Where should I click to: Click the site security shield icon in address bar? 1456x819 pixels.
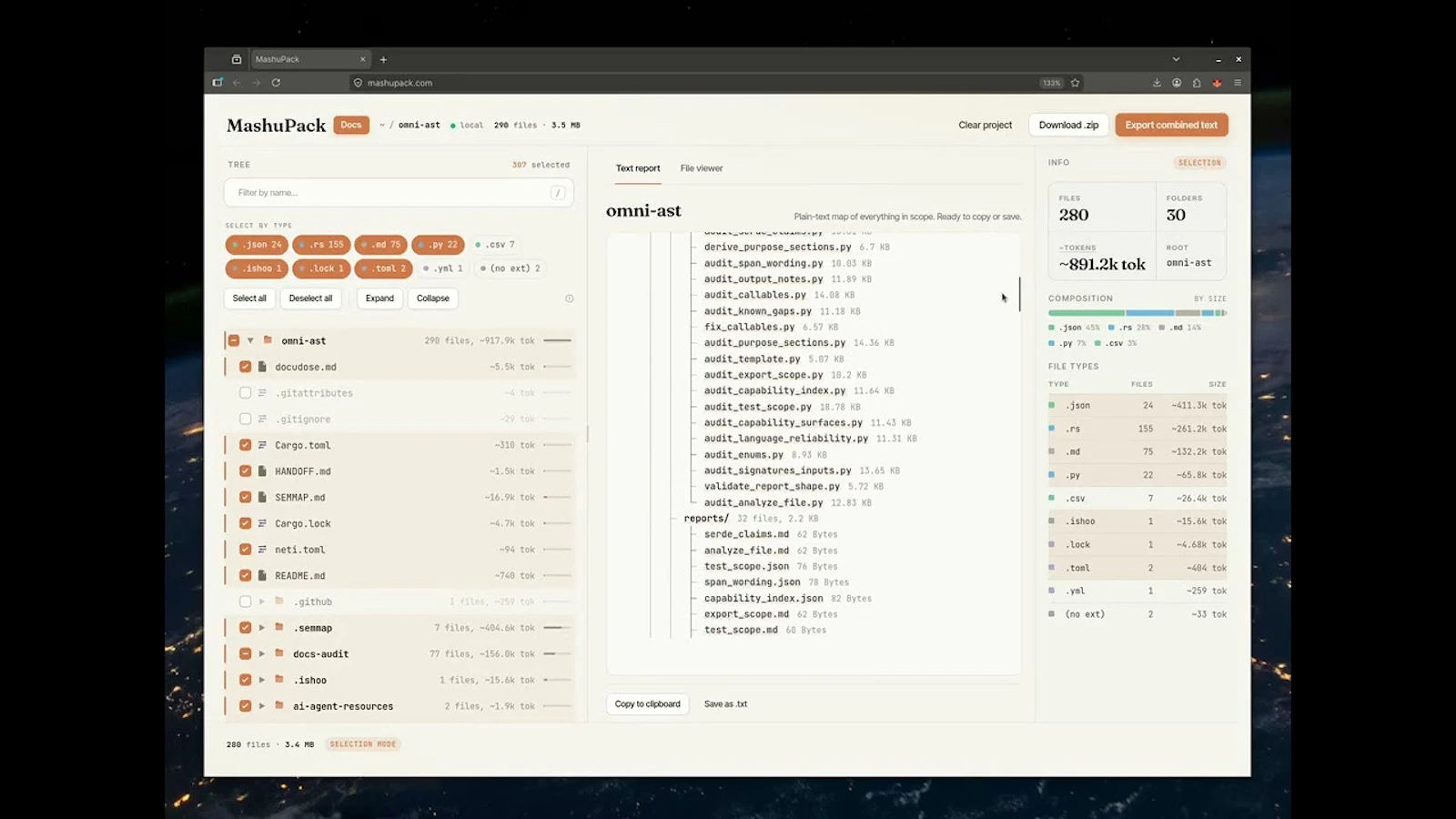click(x=358, y=83)
